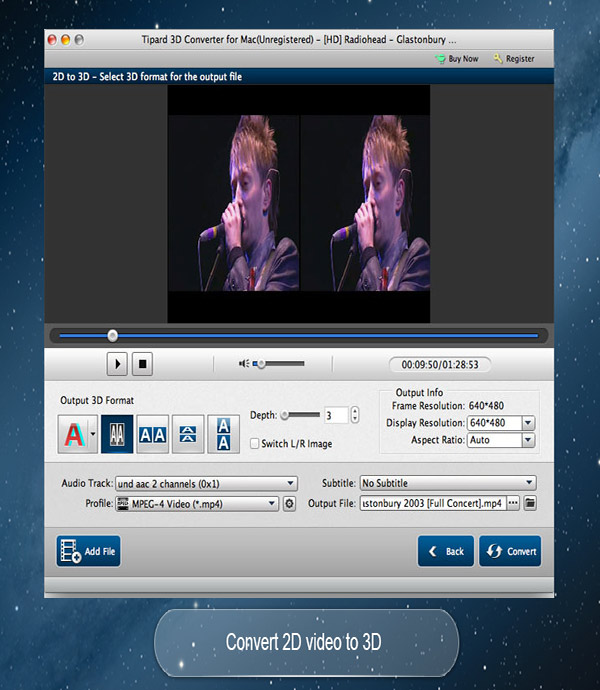
Task: Click Buy Now in the toolbar
Action: (456, 59)
